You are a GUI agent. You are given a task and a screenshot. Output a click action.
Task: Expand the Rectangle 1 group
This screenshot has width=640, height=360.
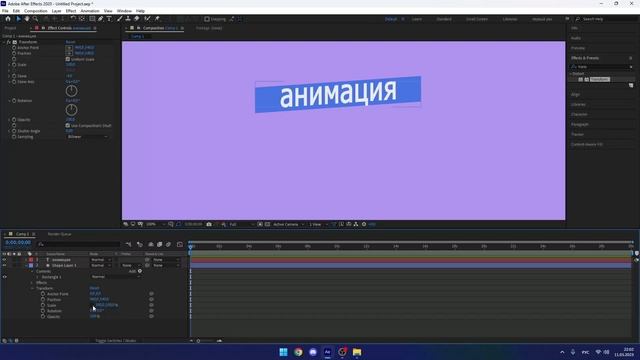coord(37,277)
